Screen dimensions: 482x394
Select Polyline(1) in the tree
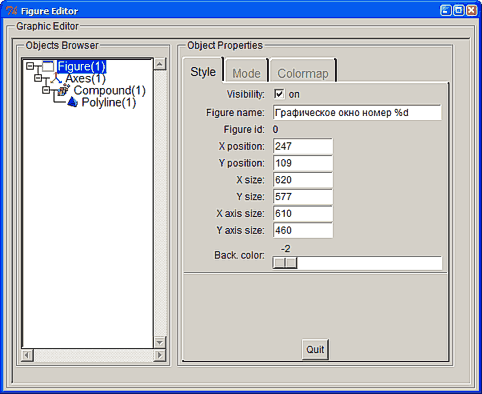(109, 102)
